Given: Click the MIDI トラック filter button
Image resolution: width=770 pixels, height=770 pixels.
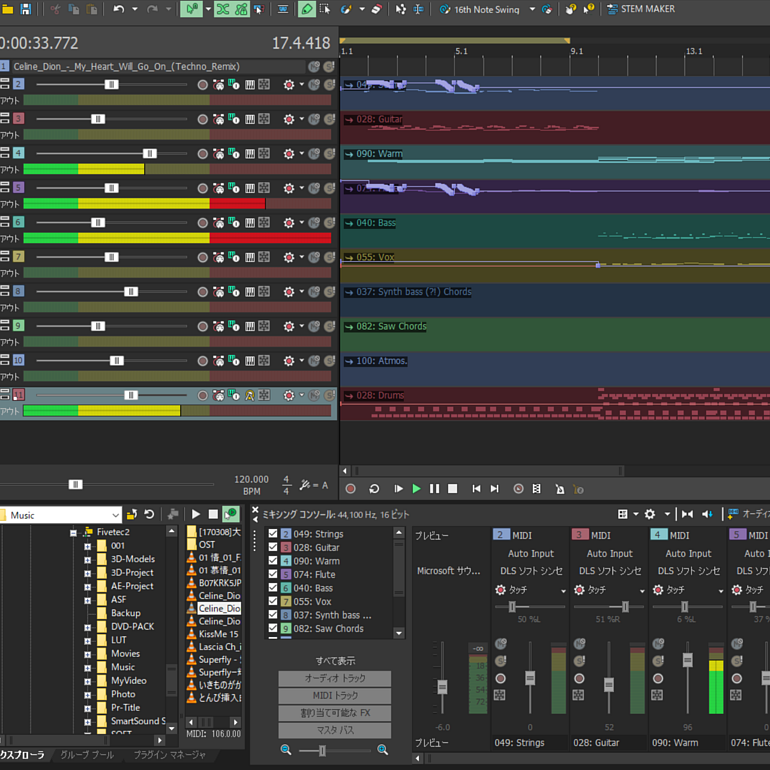Looking at the screenshot, I should pos(335,695).
